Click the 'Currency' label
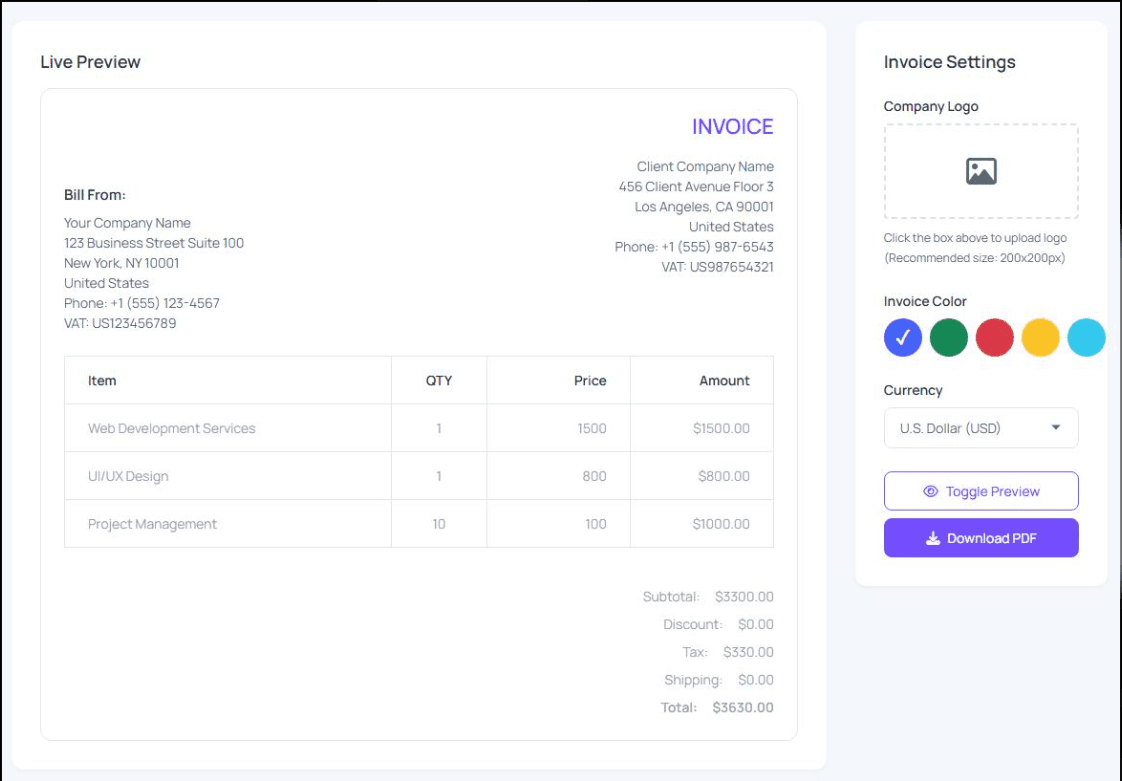1122x781 pixels. click(913, 390)
